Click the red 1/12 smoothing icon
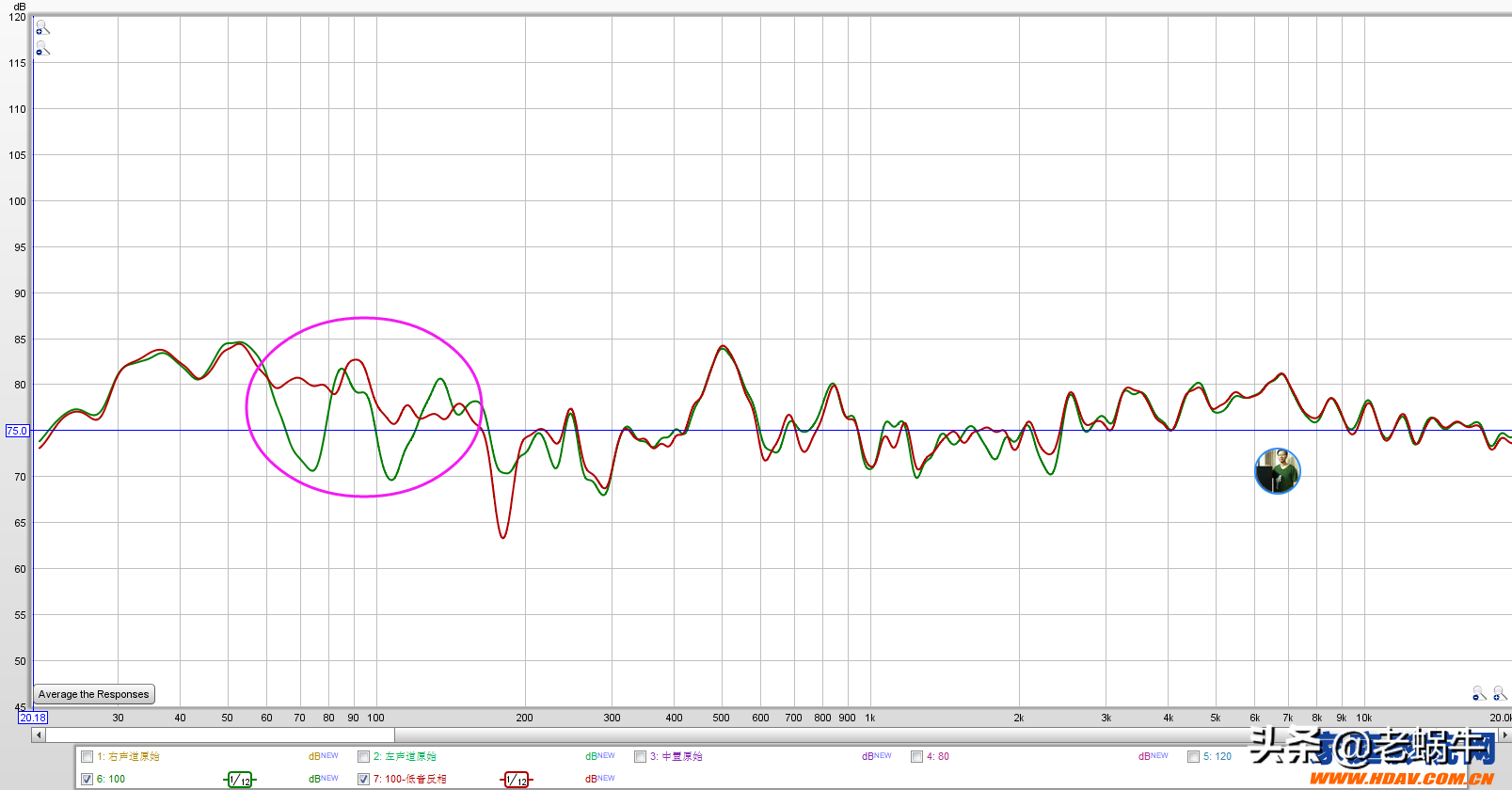The height and width of the screenshot is (790, 1512). coord(516,780)
